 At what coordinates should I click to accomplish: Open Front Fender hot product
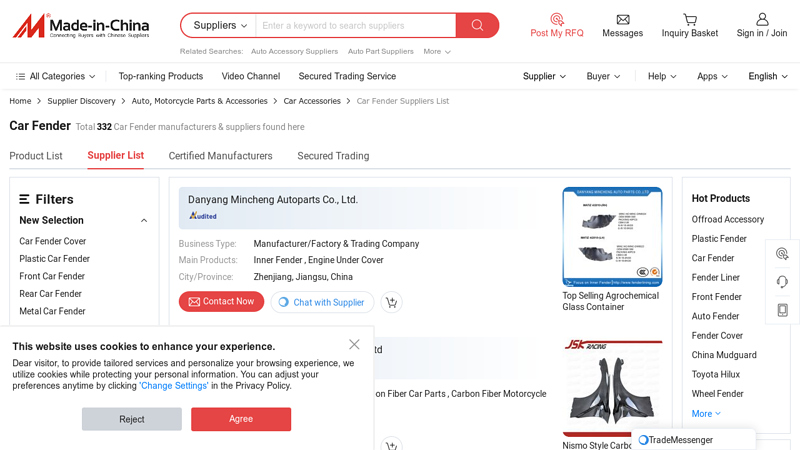(x=716, y=297)
